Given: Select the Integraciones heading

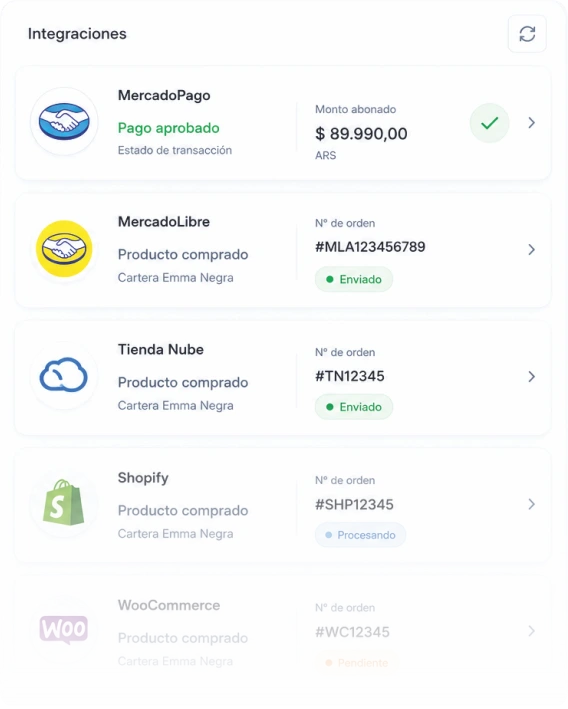Looking at the screenshot, I should [77, 34].
